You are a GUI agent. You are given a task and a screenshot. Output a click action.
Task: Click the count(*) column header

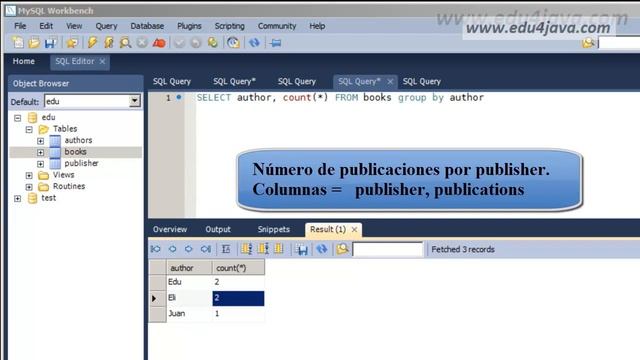[238, 268]
